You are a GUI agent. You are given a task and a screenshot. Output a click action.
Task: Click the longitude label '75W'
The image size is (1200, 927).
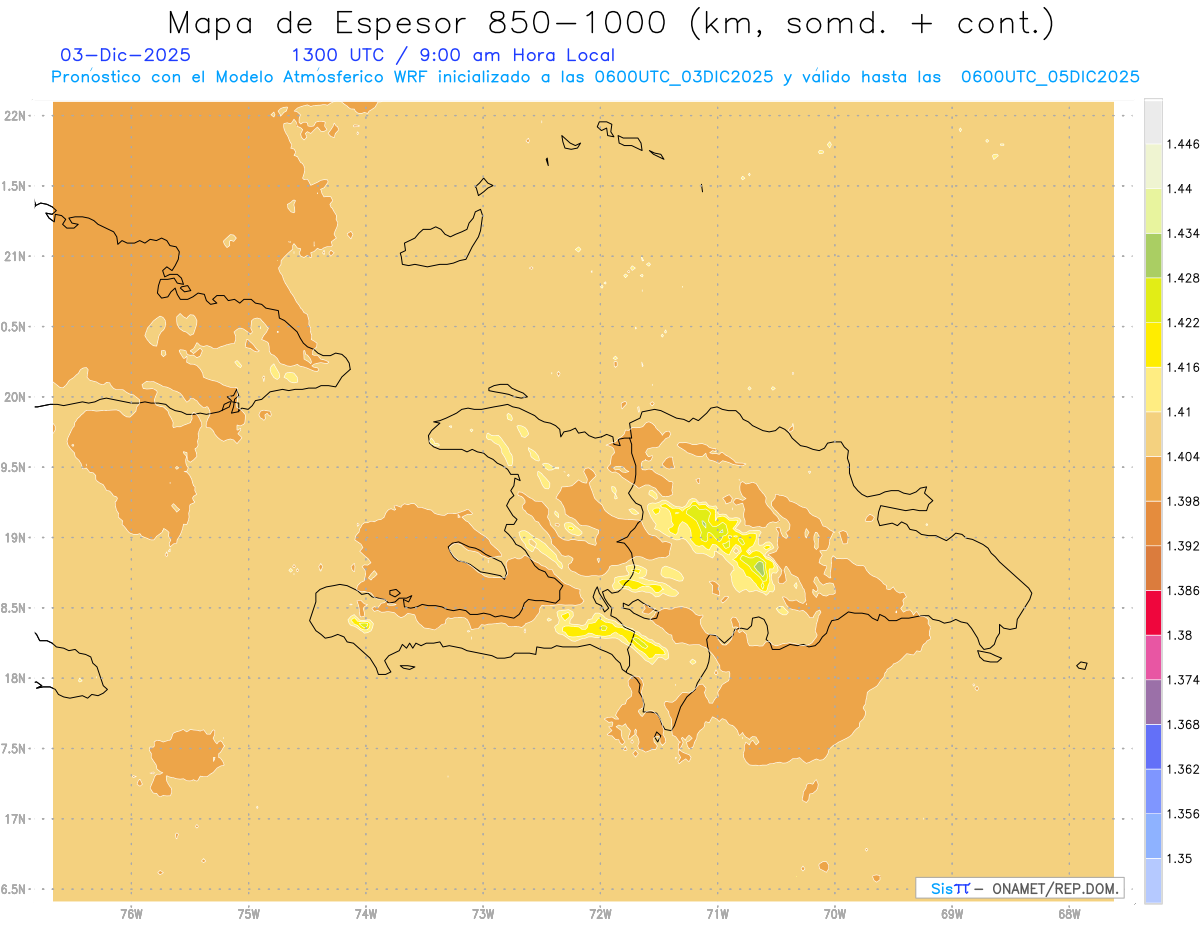point(249,914)
